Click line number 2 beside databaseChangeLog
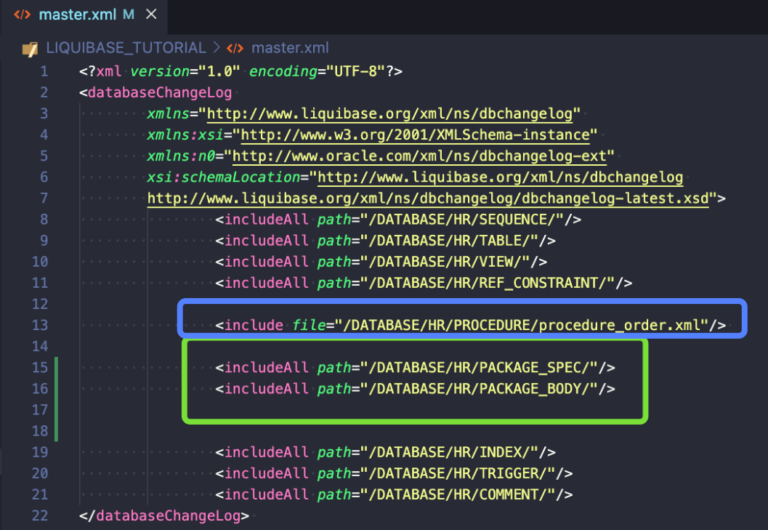The height and width of the screenshot is (530, 768). 43,93
